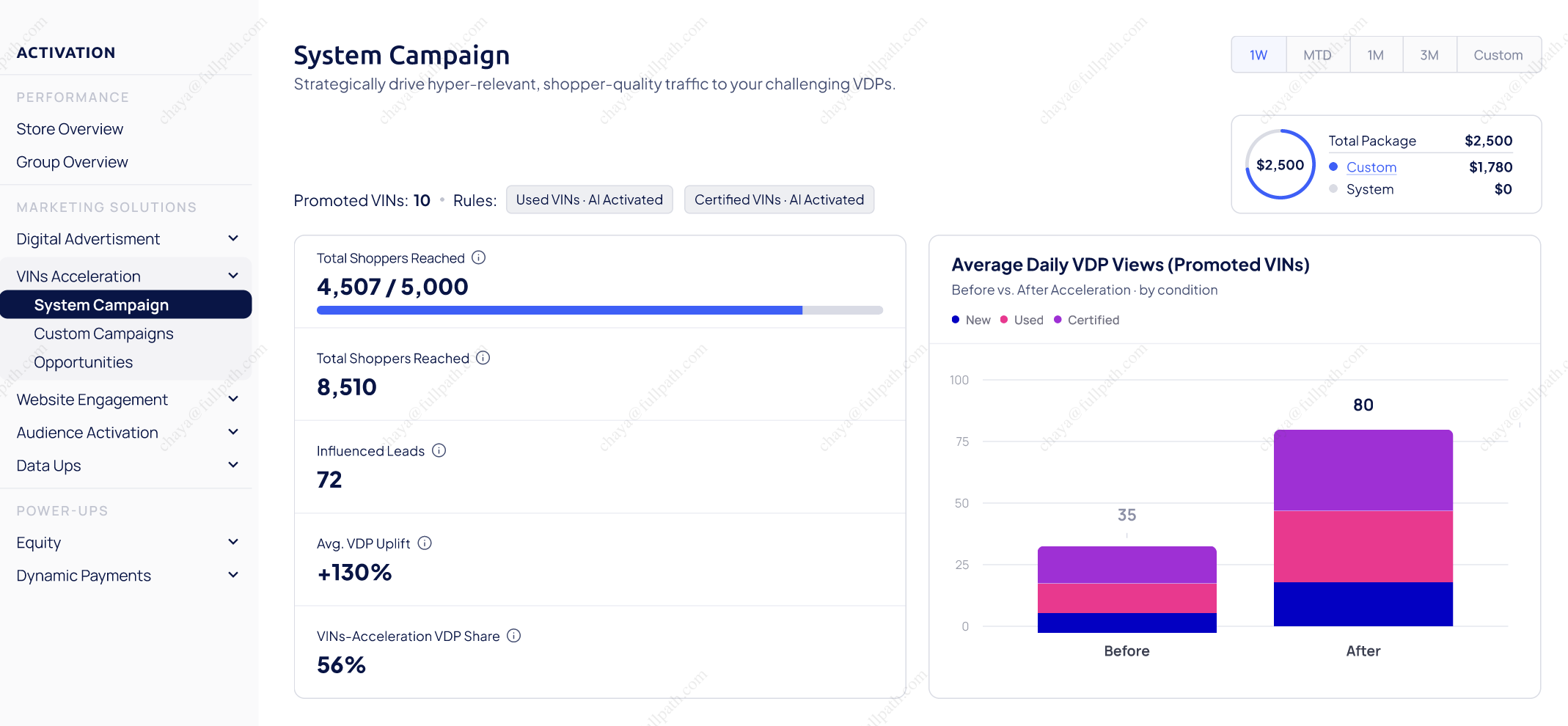Switch date range to MTD

pyautogui.click(x=1317, y=55)
